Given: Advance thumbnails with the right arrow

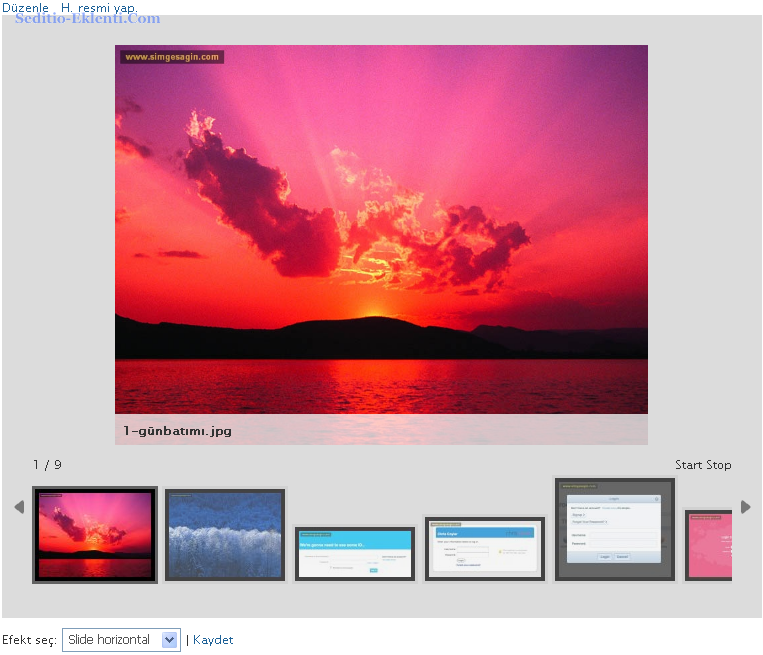Looking at the screenshot, I should 745,507.
